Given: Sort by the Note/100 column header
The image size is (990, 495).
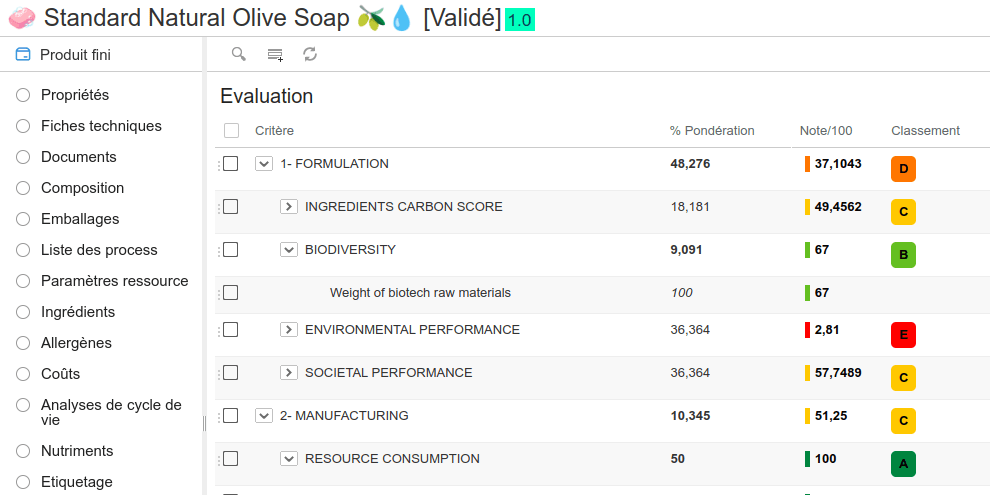Looking at the screenshot, I should tap(825, 131).
